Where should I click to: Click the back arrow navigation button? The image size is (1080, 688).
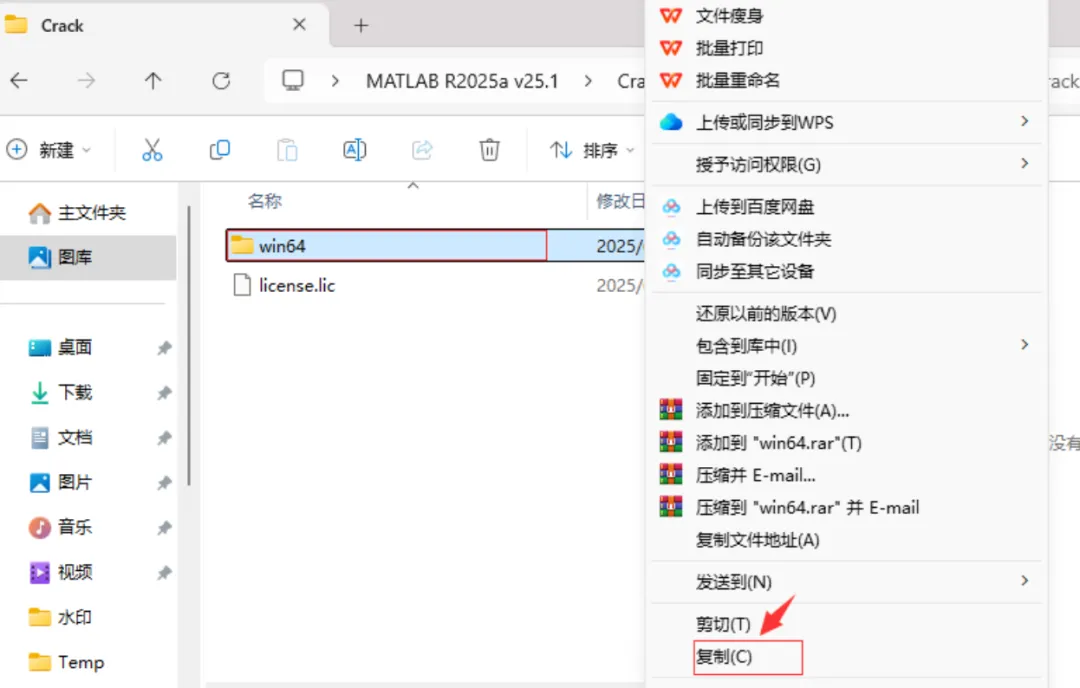point(19,81)
